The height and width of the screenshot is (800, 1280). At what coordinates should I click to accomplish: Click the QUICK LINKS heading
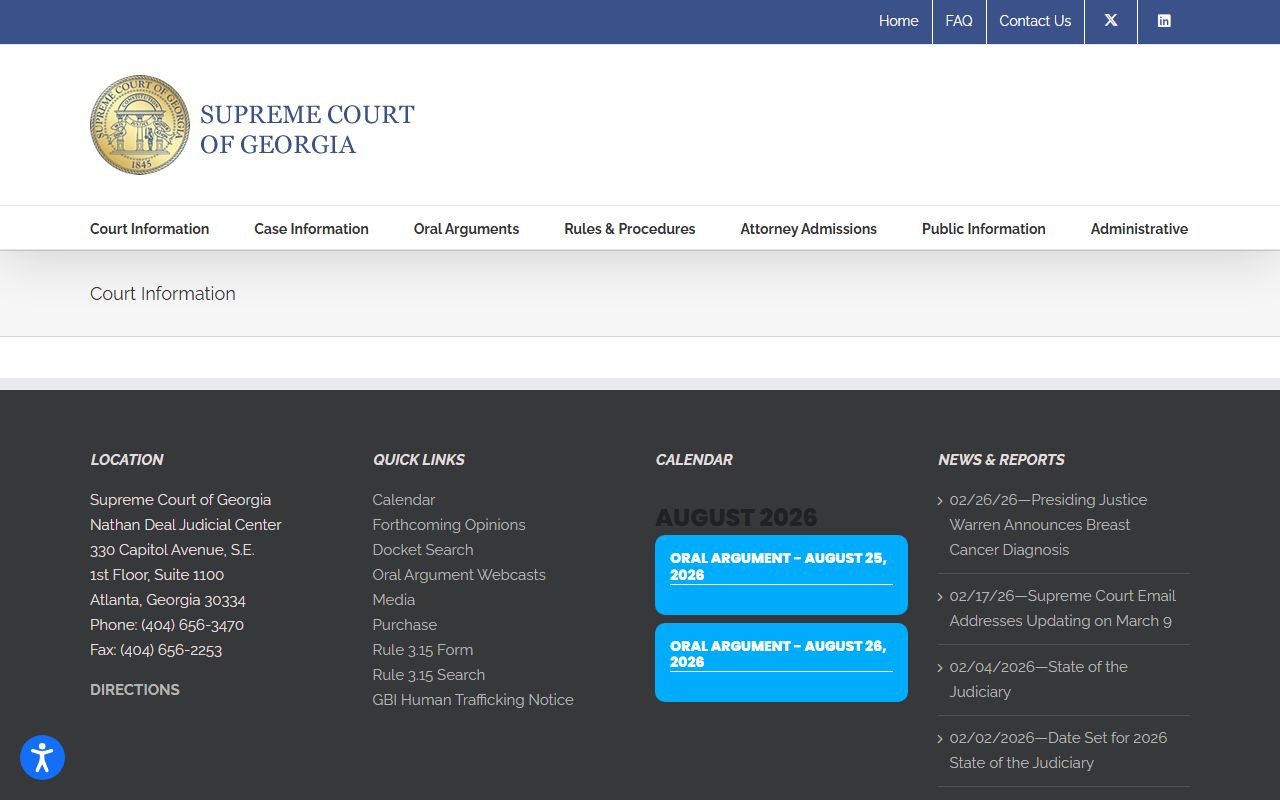click(x=419, y=460)
